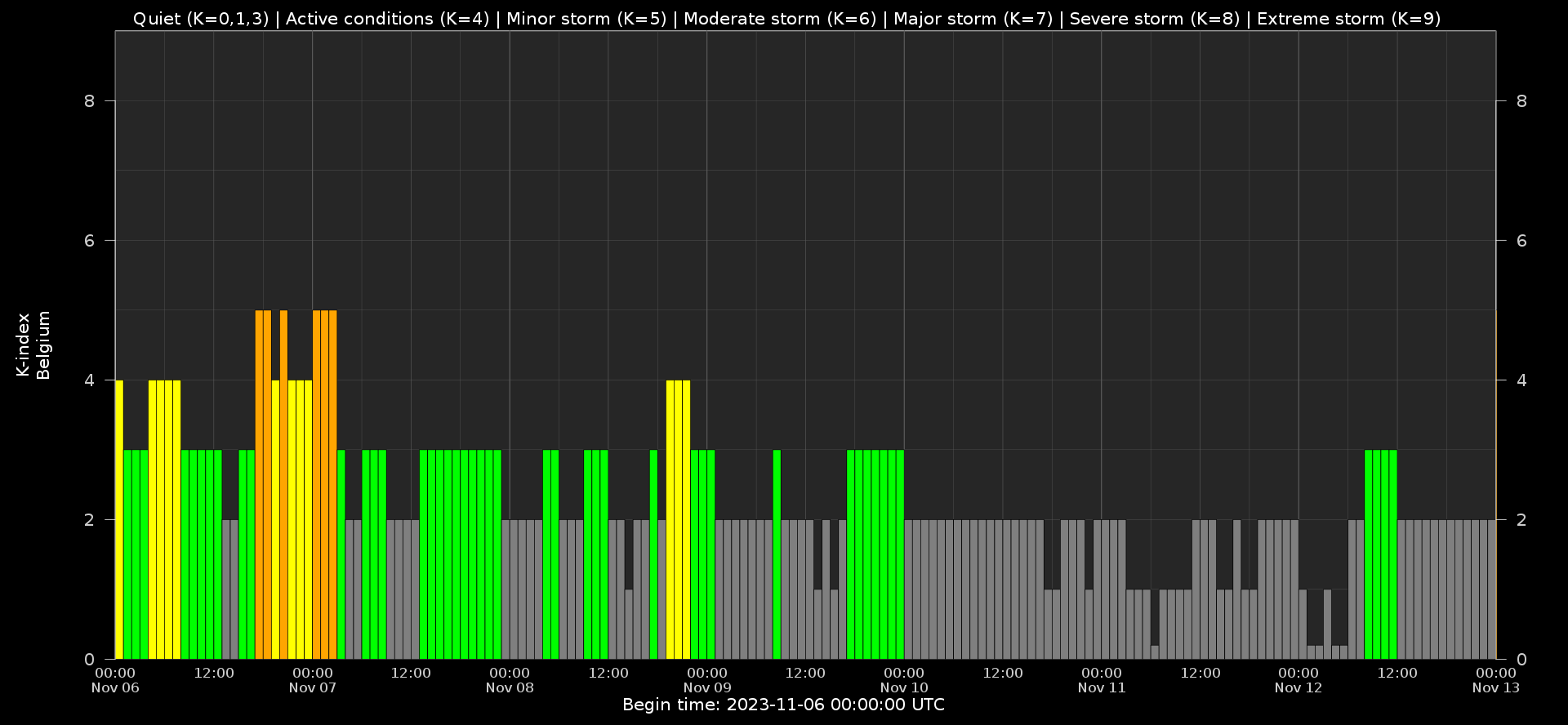Screen dimensions: 1568x725
Task: Click the 'Extreme storm (K=9)' legend text
Action: [x=1349, y=19]
